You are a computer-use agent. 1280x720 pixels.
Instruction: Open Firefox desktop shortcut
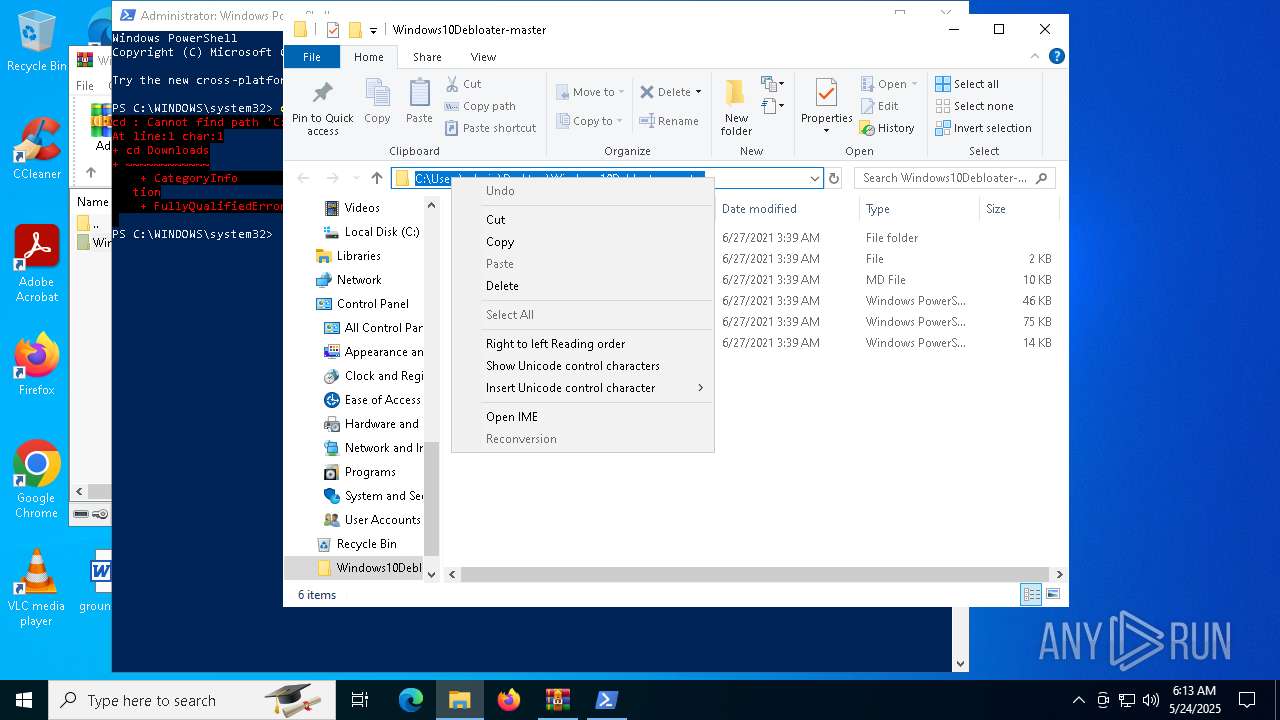click(x=37, y=364)
